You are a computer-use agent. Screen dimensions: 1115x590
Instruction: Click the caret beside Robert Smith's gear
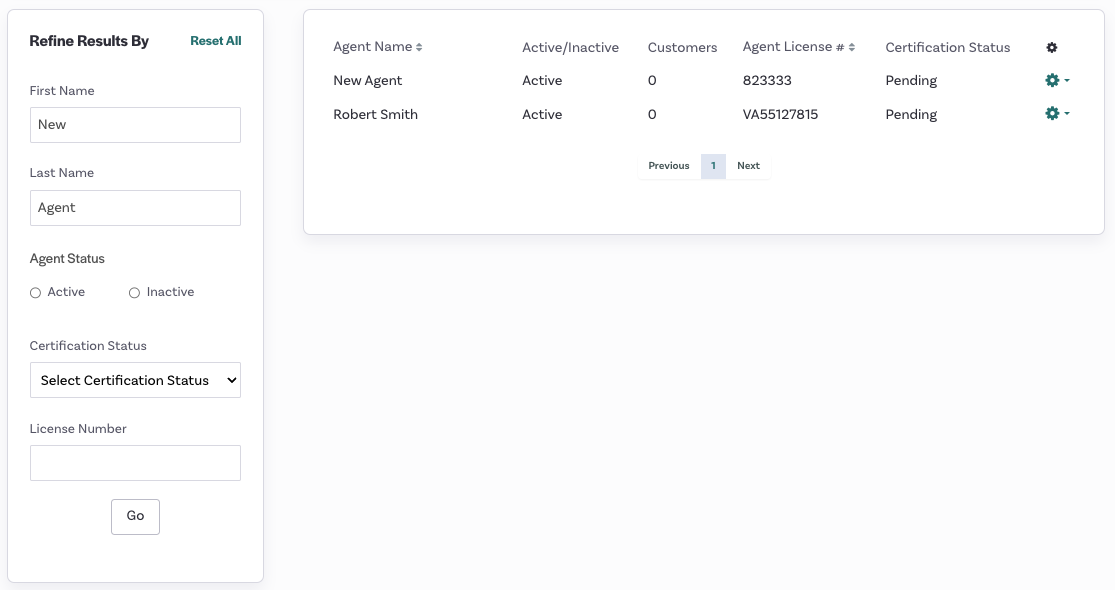pyautogui.click(x=1067, y=114)
